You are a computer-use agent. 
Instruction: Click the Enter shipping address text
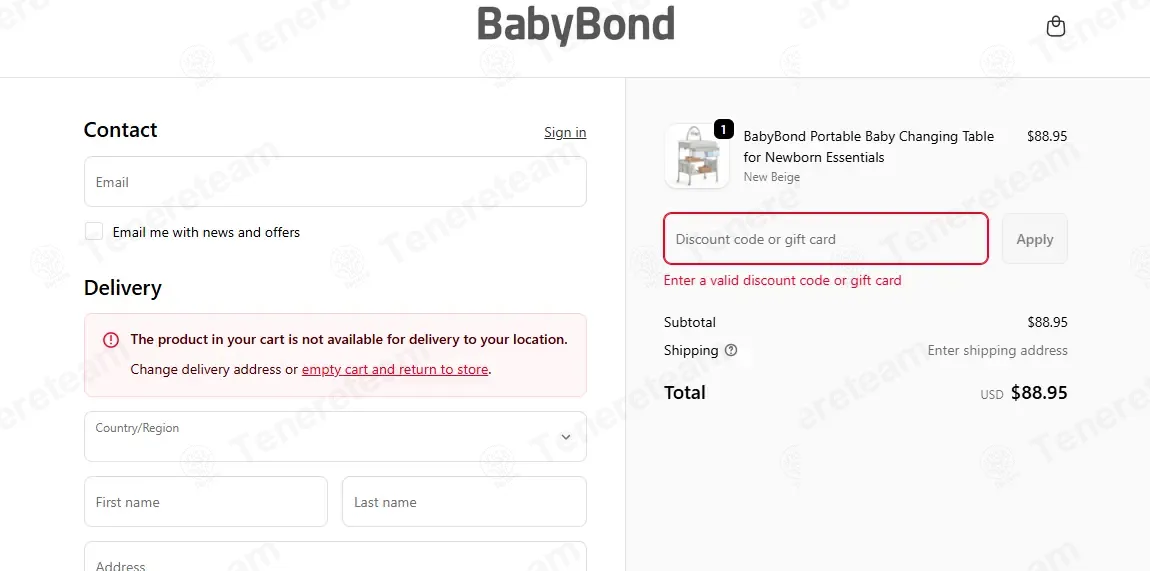click(x=997, y=350)
